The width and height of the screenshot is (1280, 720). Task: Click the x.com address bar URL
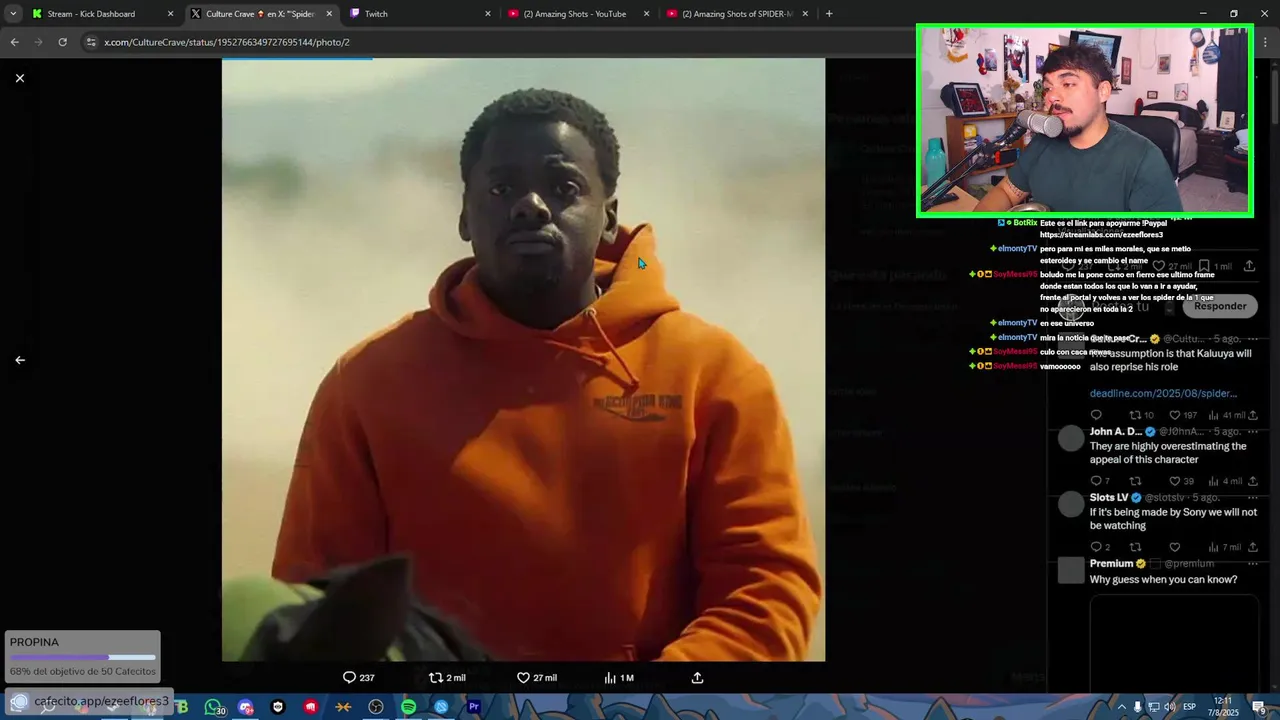click(x=227, y=42)
